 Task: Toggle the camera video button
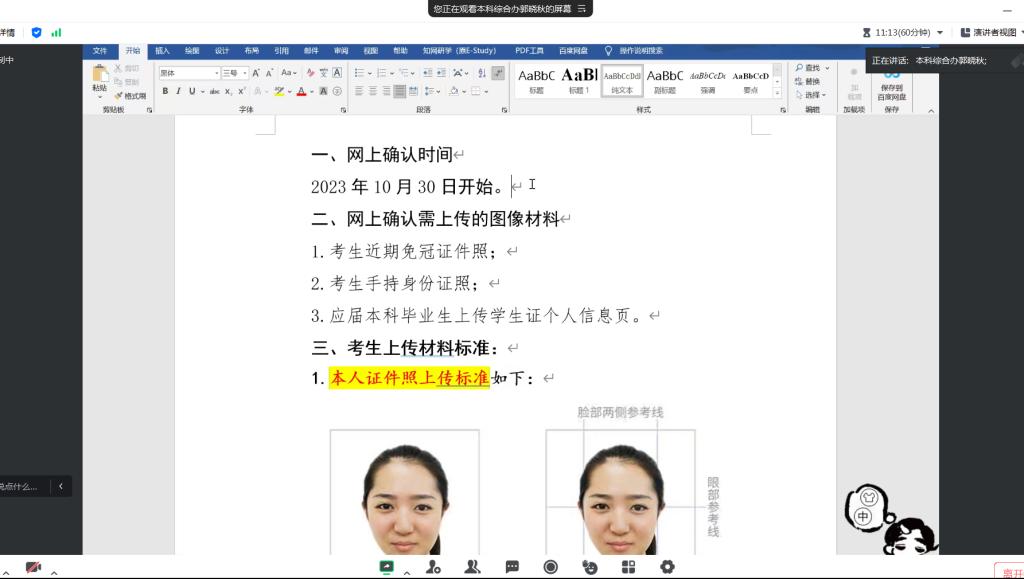[x=34, y=567]
